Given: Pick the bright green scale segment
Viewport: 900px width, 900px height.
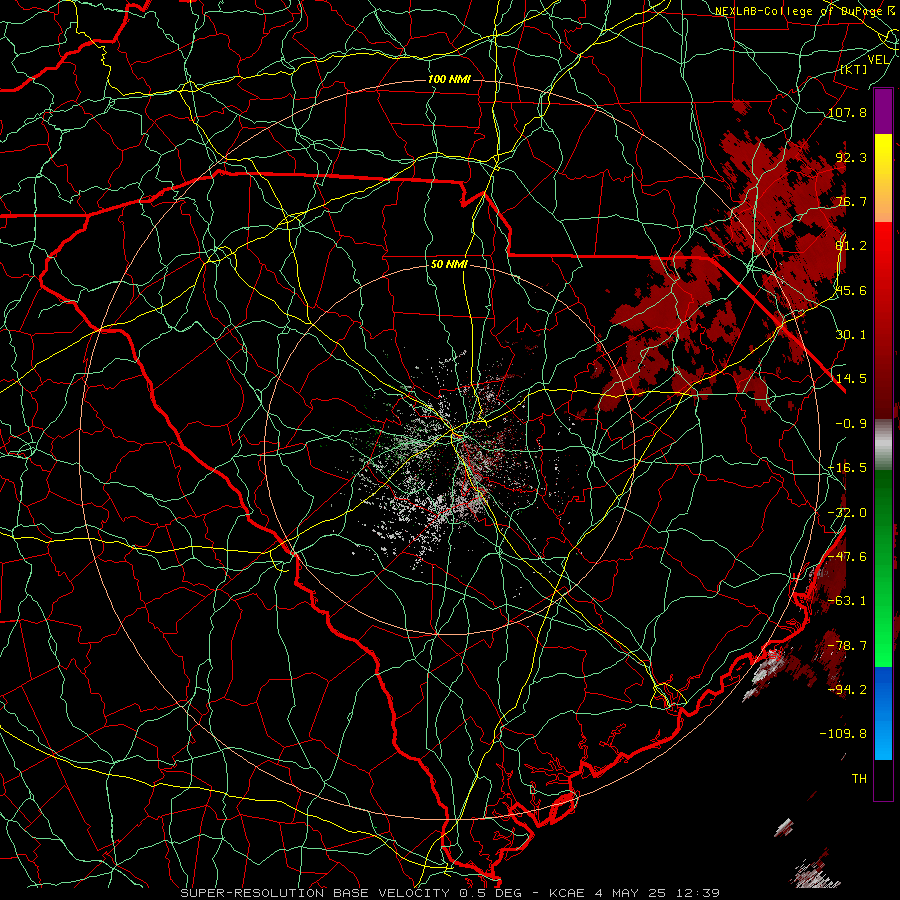Looking at the screenshot, I should coord(883,620).
